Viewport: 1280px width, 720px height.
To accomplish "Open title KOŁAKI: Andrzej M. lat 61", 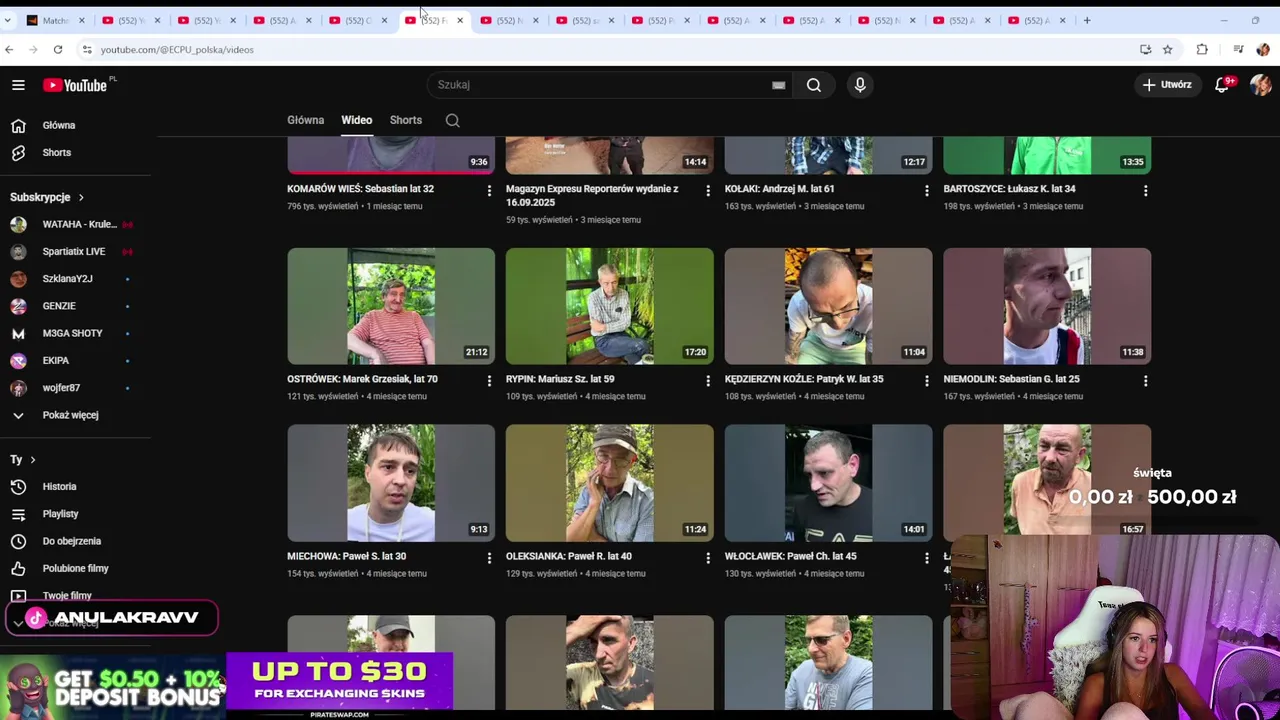I will tap(779, 188).
